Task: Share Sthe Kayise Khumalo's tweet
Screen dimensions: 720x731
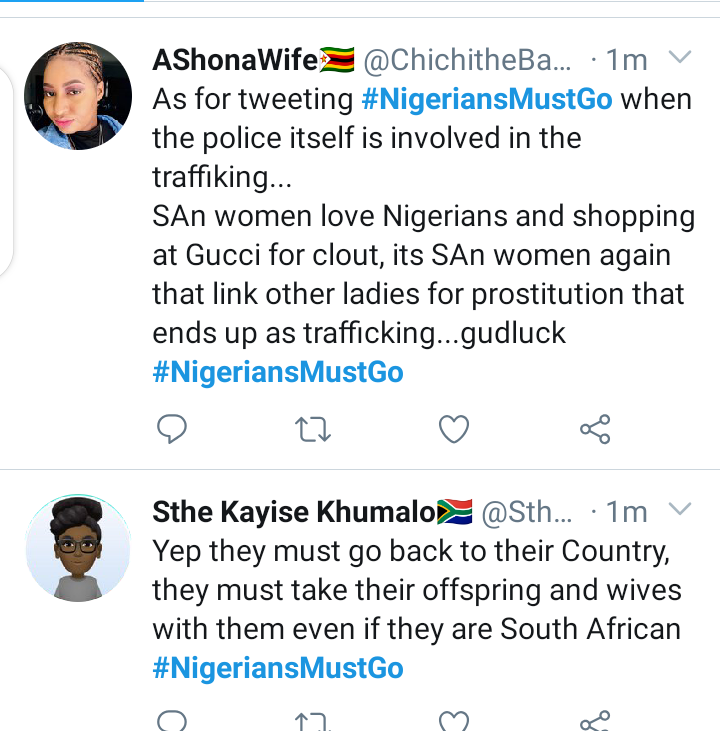Action: [x=595, y=721]
